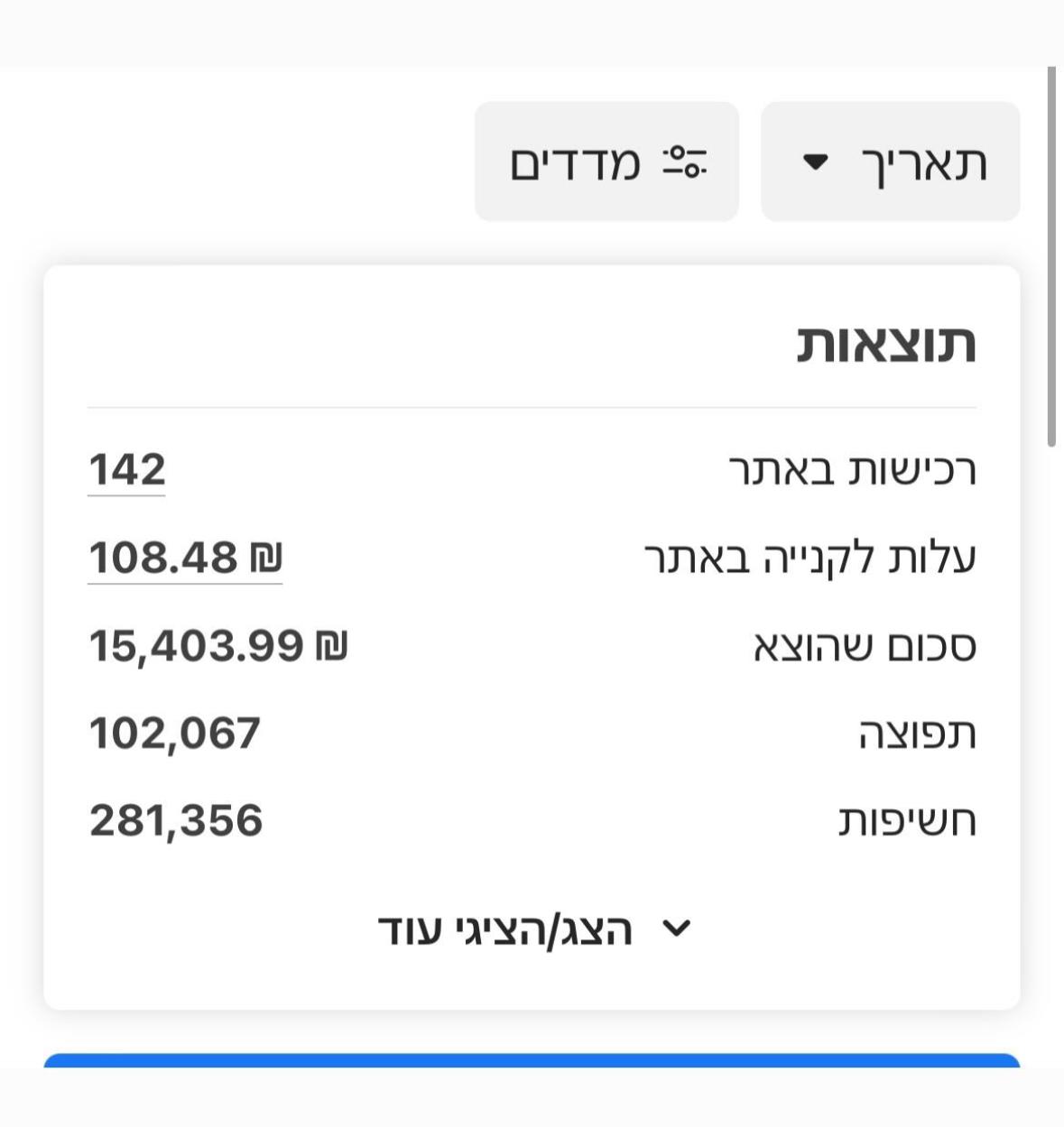This screenshot has height=1127, width=1064.
Task: Click the סכום שהוצא label
Action: pyautogui.click(x=865, y=646)
